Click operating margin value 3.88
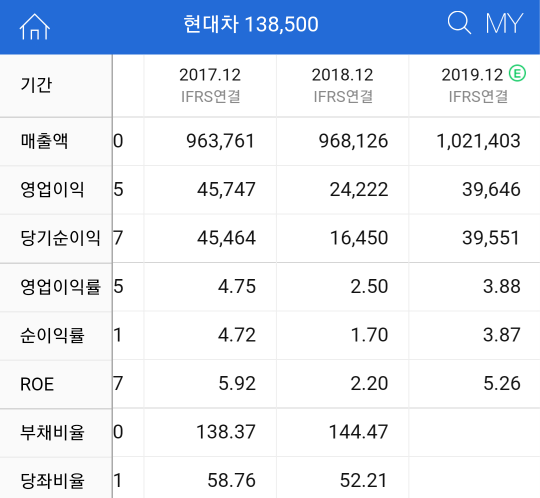This screenshot has height=498, width=540. click(x=502, y=287)
